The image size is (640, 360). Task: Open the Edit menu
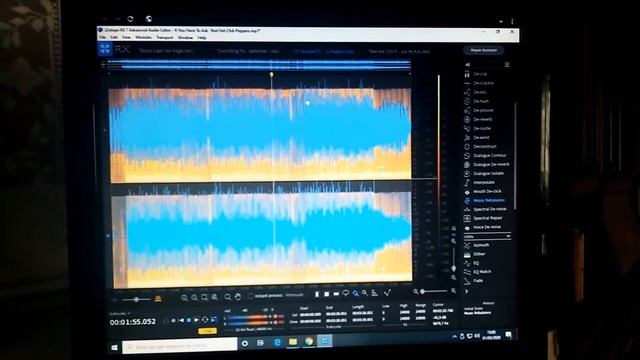coord(114,38)
